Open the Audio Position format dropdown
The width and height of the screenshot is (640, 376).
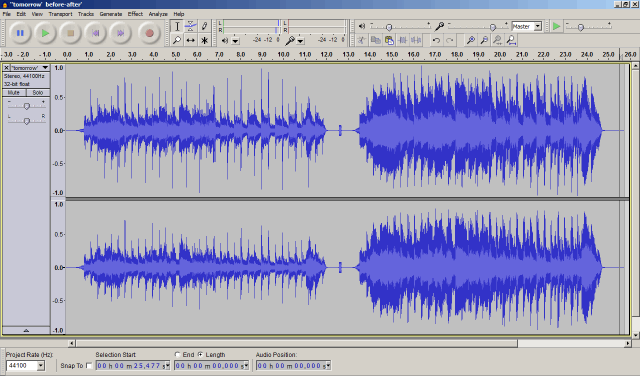point(328,366)
